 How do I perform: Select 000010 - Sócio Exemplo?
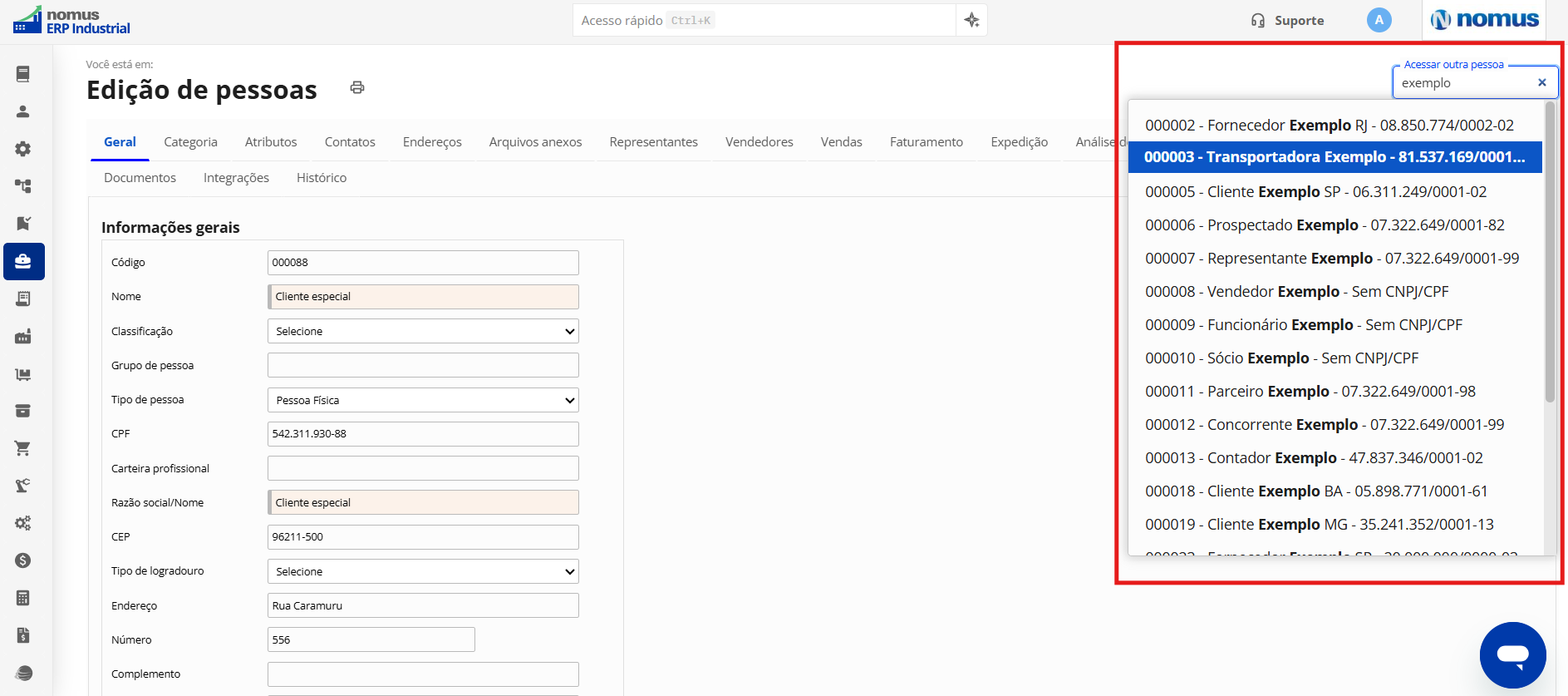pyautogui.click(x=1335, y=358)
